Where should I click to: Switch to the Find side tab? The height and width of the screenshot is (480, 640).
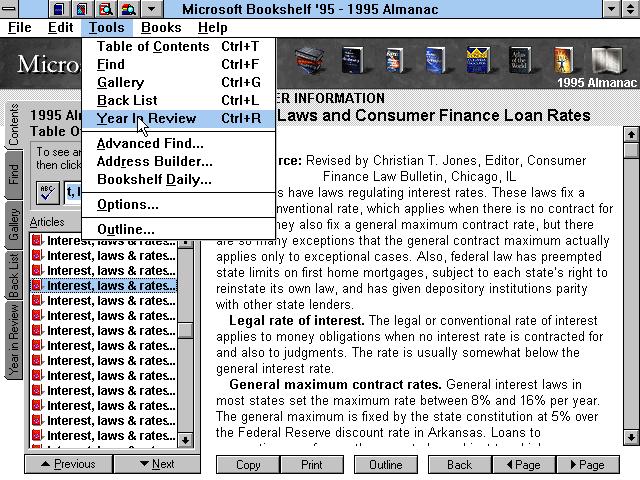[x=14, y=174]
